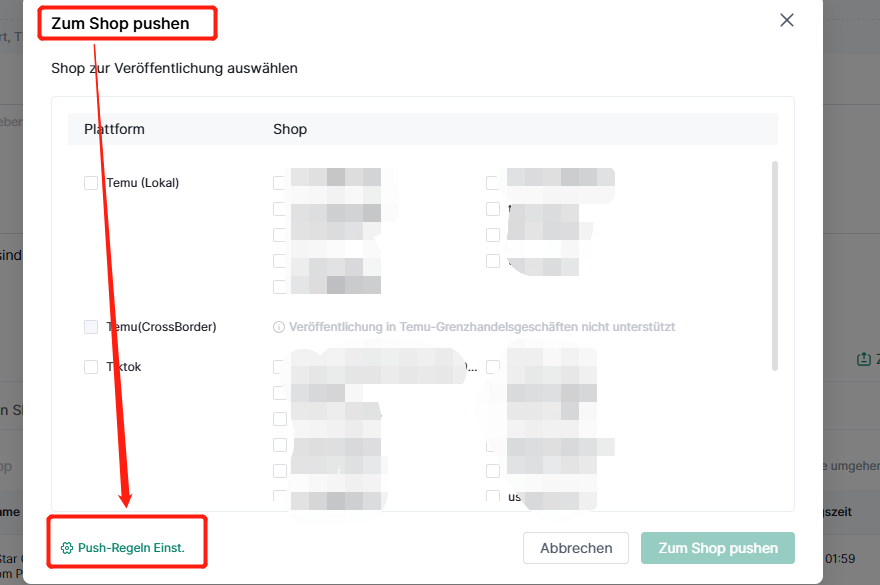Click the greyed Temu(CrossBorder) checkbox

point(91,327)
